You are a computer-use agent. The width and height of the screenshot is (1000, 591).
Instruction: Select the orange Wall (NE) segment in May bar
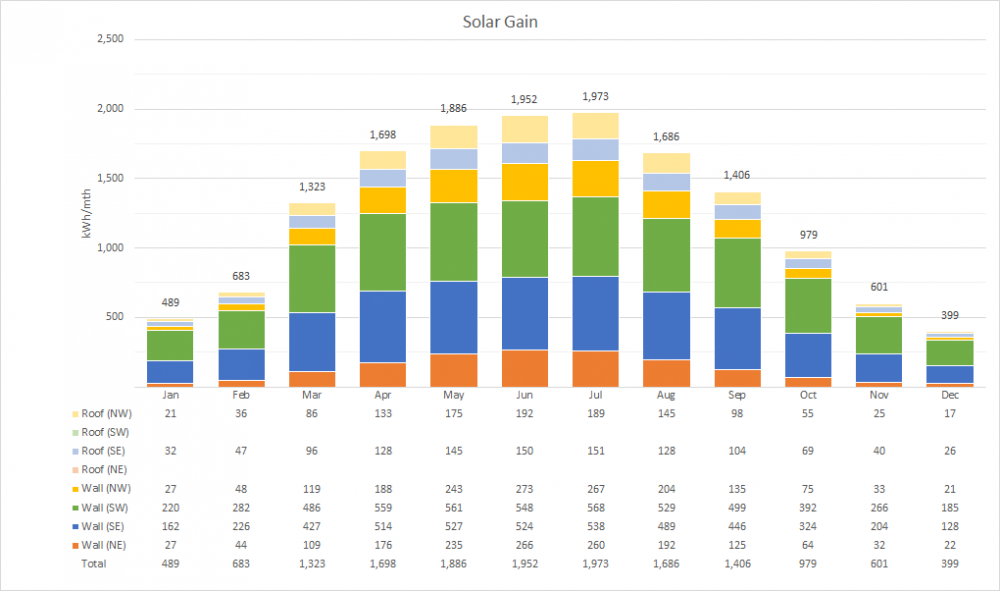click(x=453, y=370)
